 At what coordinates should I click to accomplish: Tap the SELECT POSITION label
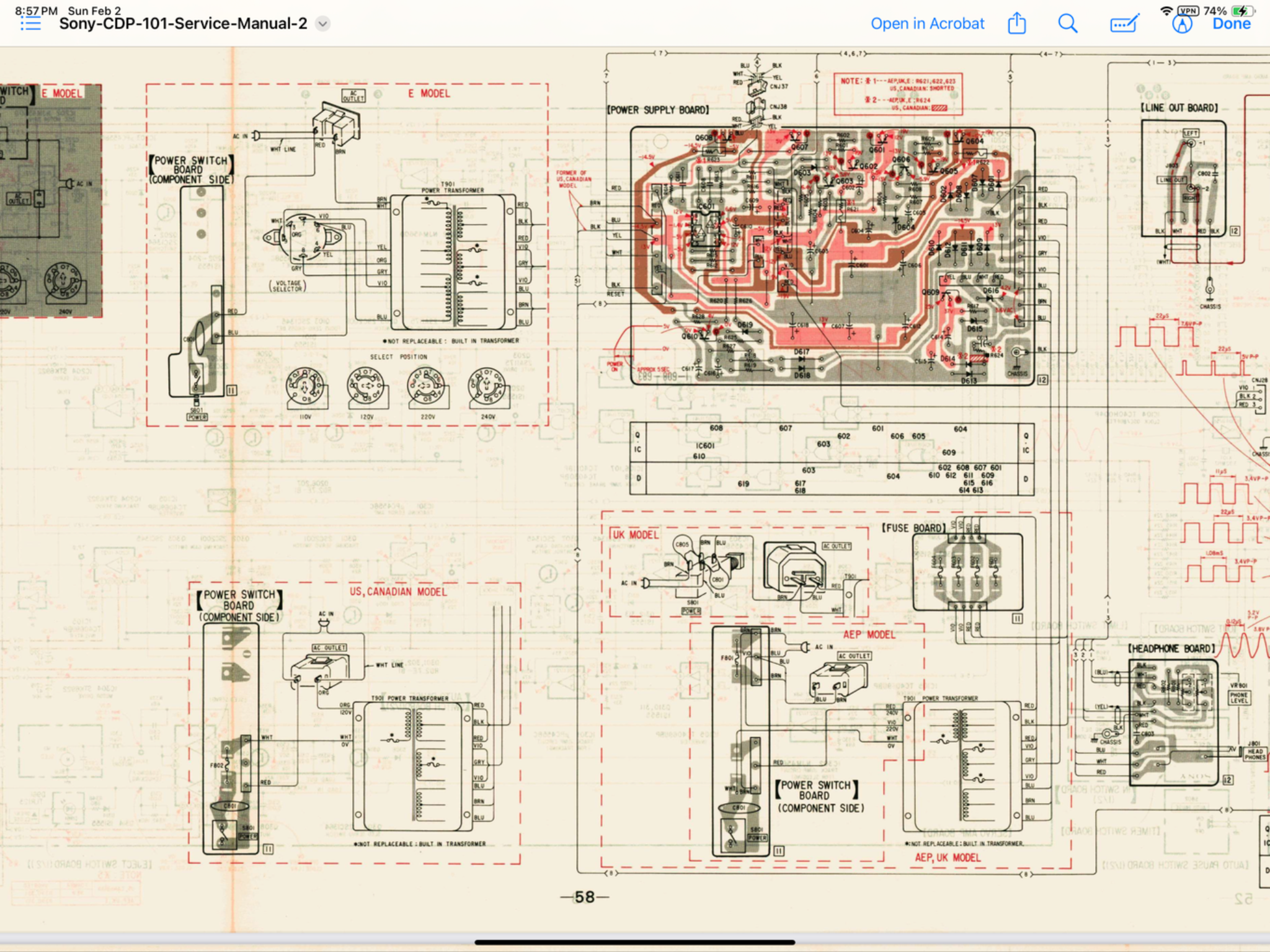pyautogui.click(x=399, y=357)
